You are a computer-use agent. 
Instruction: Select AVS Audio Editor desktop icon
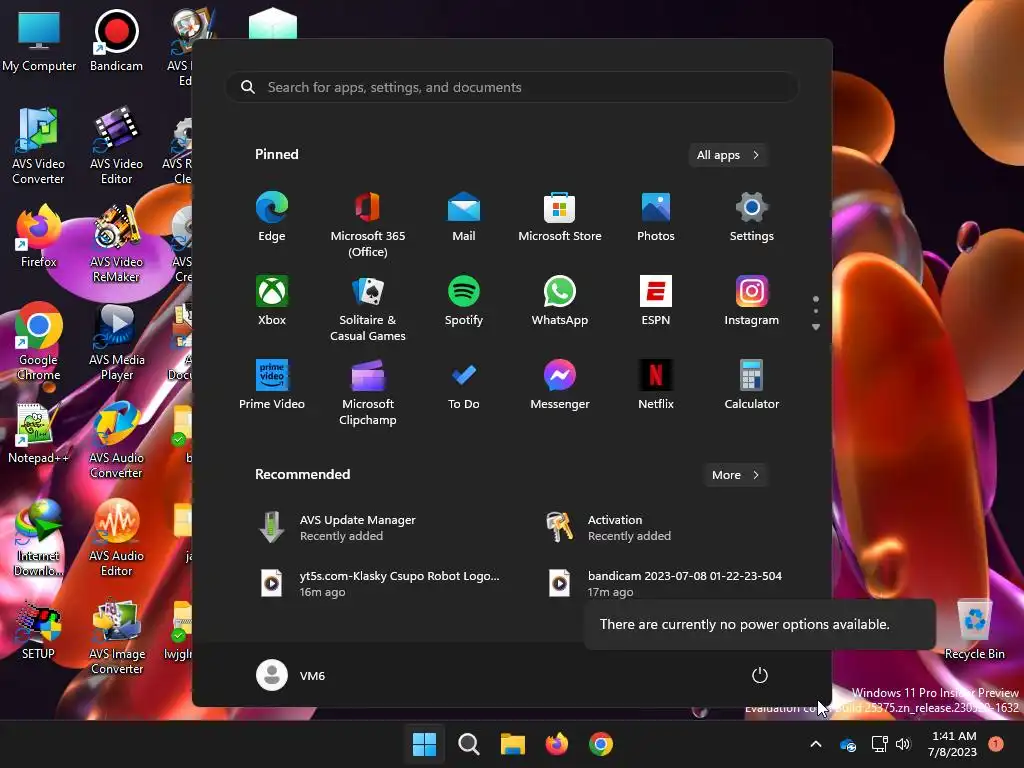116,538
